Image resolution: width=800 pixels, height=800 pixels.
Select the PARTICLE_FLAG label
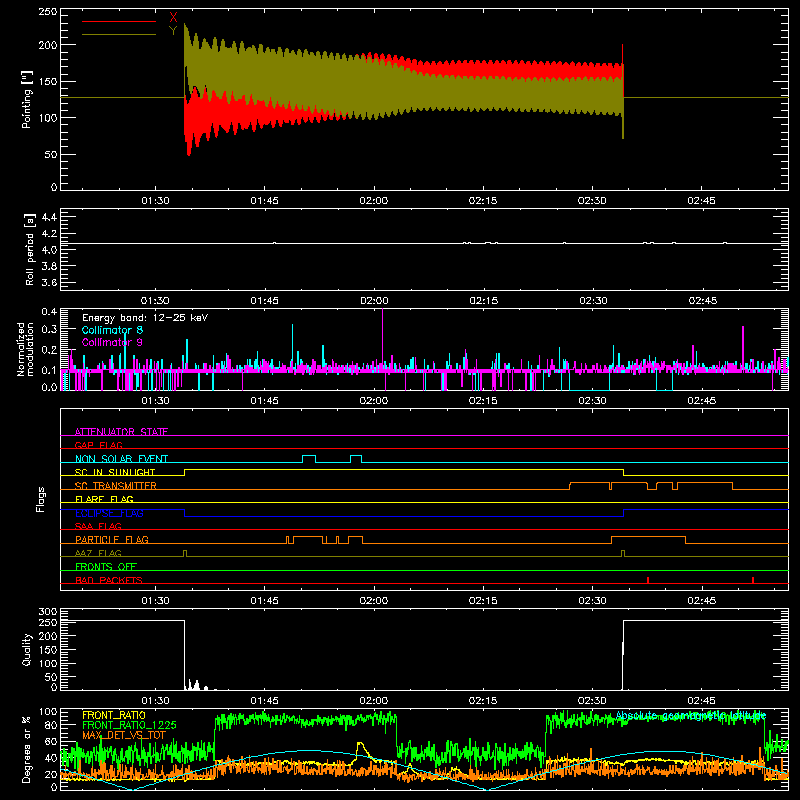pyautogui.click(x=112, y=539)
